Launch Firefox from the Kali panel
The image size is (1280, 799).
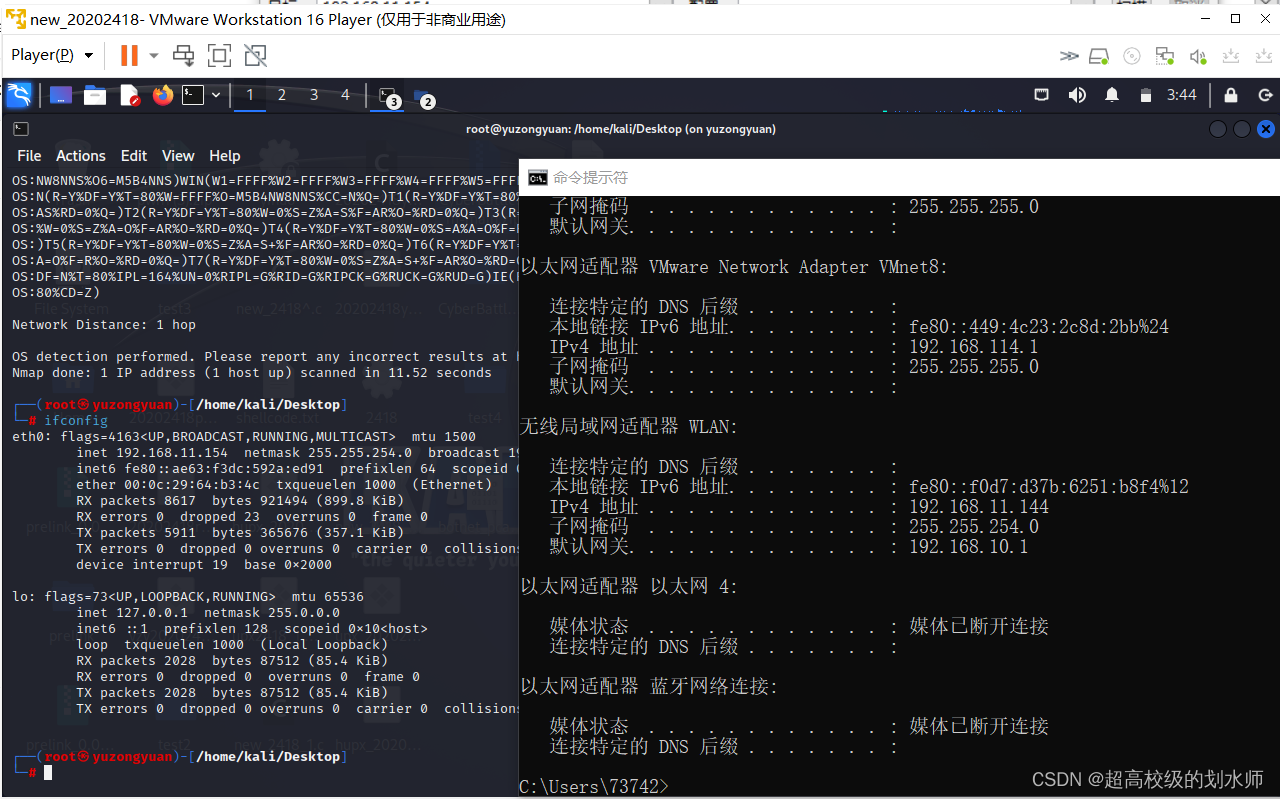pyautogui.click(x=163, y=95)
